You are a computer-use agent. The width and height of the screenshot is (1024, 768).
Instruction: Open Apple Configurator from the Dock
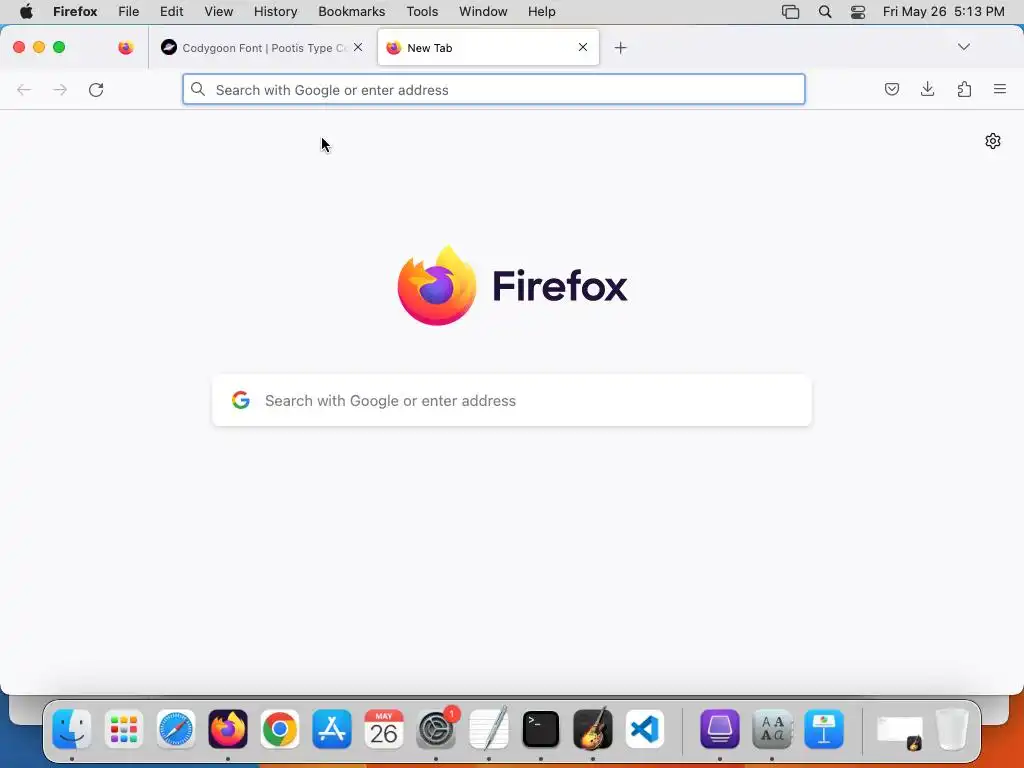click(x=720, y=729)
